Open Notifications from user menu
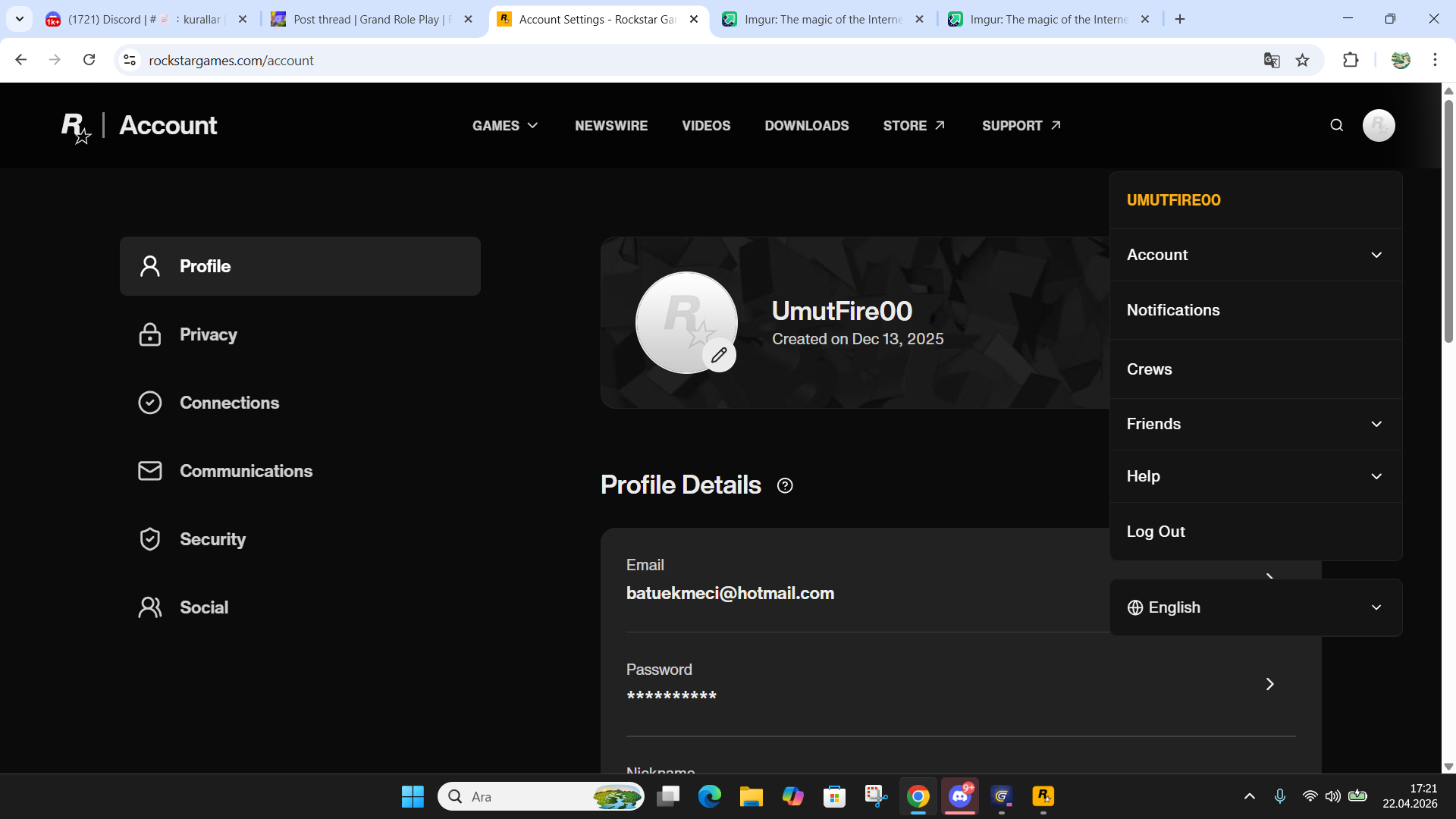 click(x=1256, y=310)
